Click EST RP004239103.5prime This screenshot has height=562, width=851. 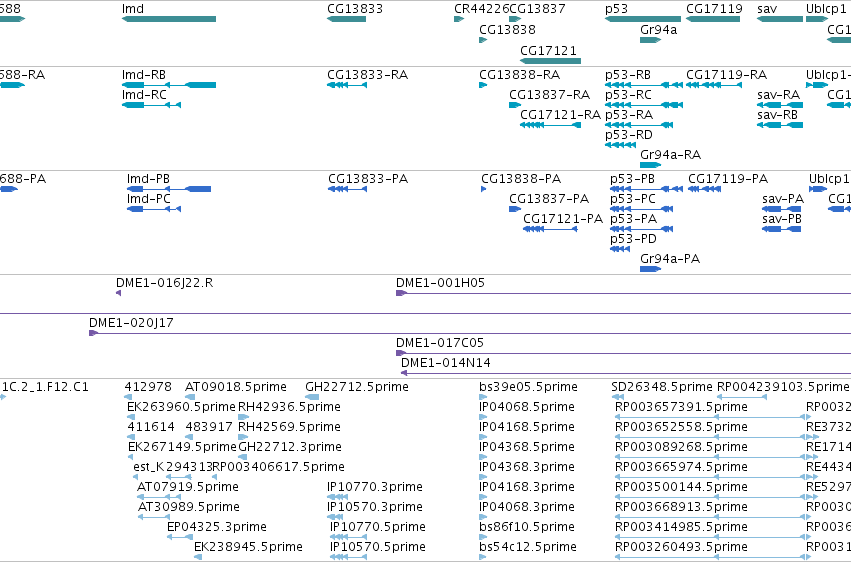coord(742,397)
